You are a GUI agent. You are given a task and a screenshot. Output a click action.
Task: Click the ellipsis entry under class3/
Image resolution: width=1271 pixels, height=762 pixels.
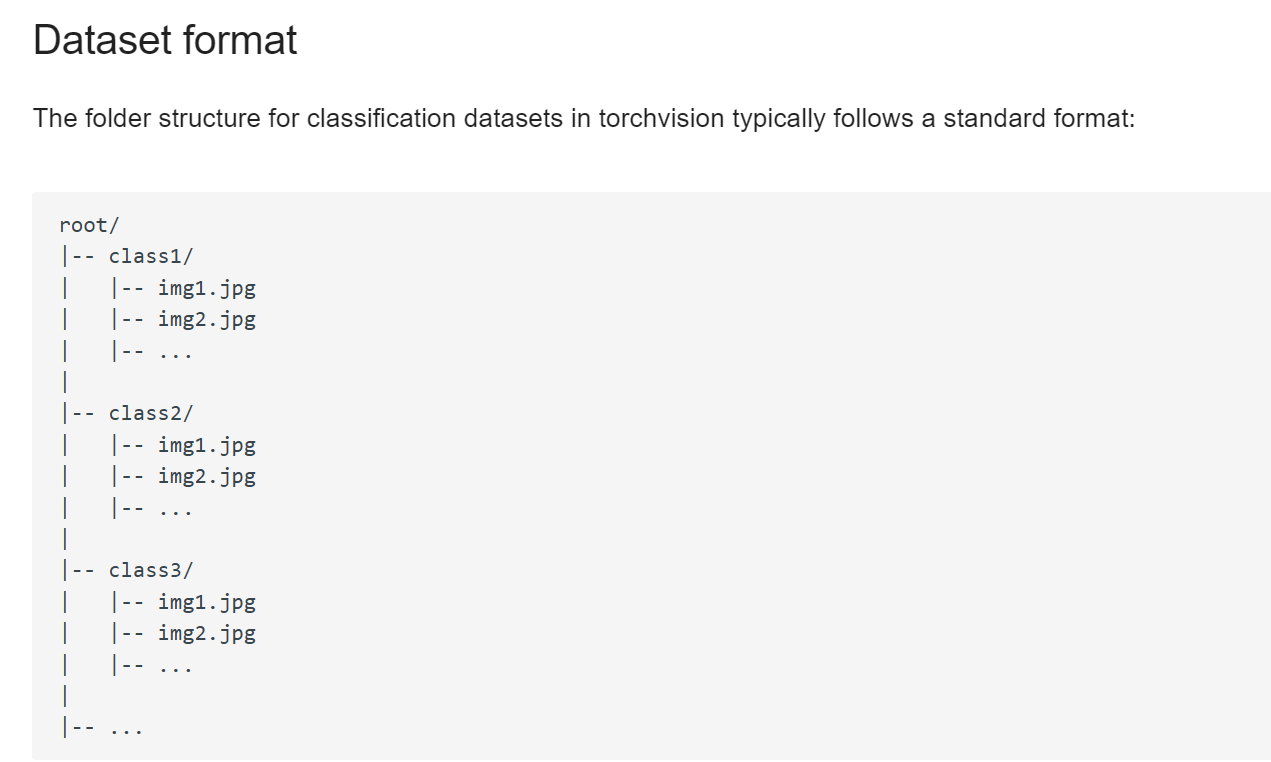click(x=175, y=666)
